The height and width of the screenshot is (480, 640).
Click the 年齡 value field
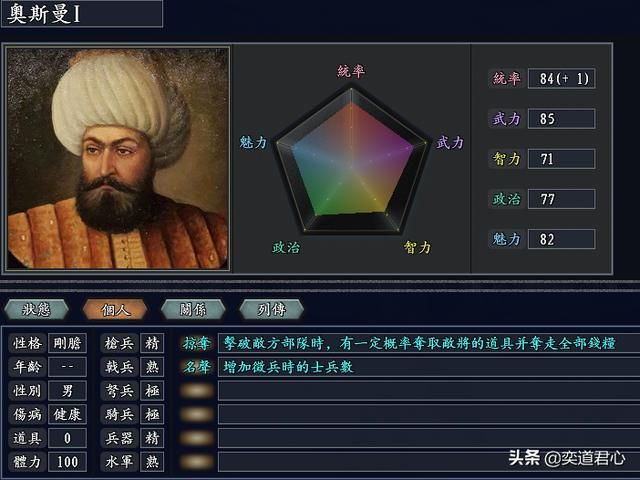pos(67,367)
